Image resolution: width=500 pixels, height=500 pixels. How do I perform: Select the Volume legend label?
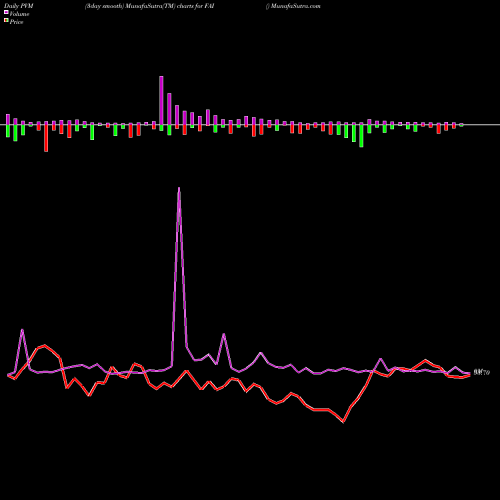[x=19, y=14]
